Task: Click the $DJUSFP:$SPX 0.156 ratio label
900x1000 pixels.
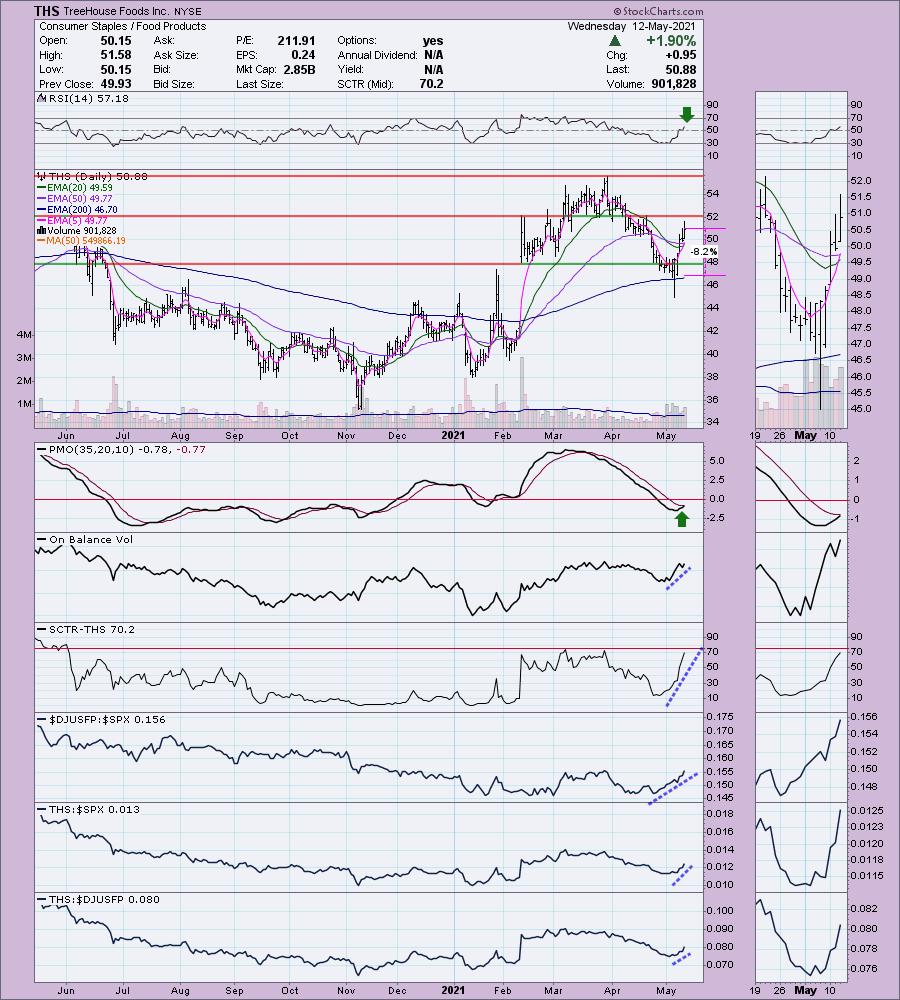Action: coord(108,719)
